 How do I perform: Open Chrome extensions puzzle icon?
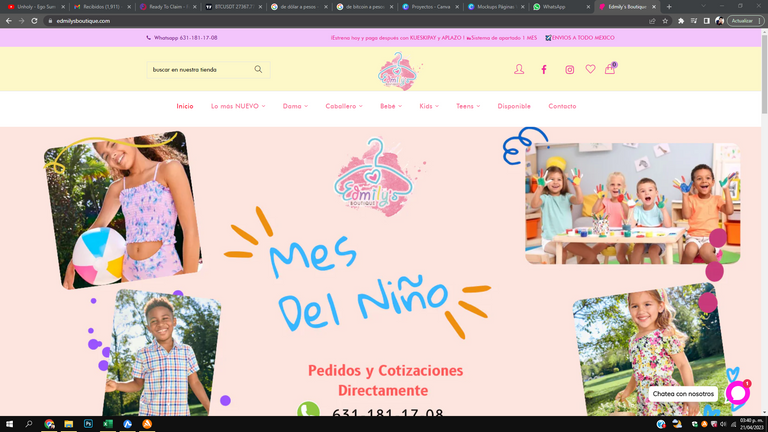681,21
